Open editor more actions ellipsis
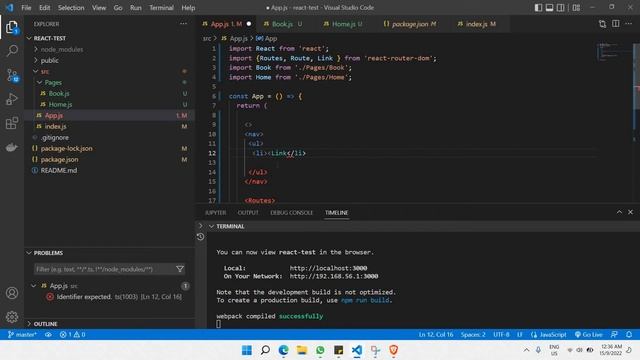This screenshot has height=360, width=640. 629,24
